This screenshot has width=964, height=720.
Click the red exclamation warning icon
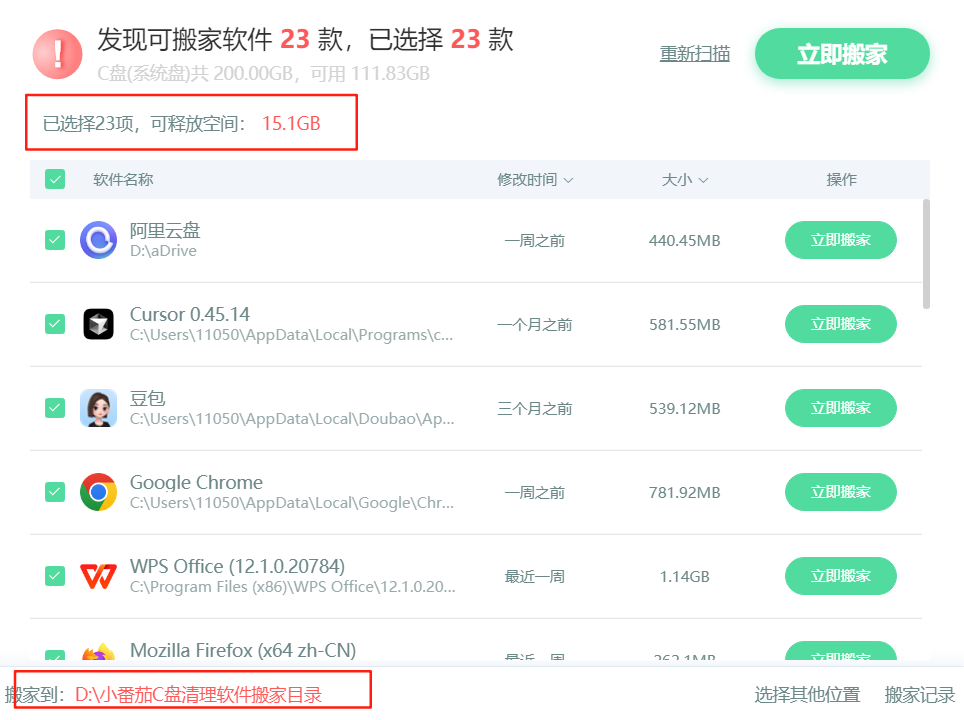tap(57, 54)
